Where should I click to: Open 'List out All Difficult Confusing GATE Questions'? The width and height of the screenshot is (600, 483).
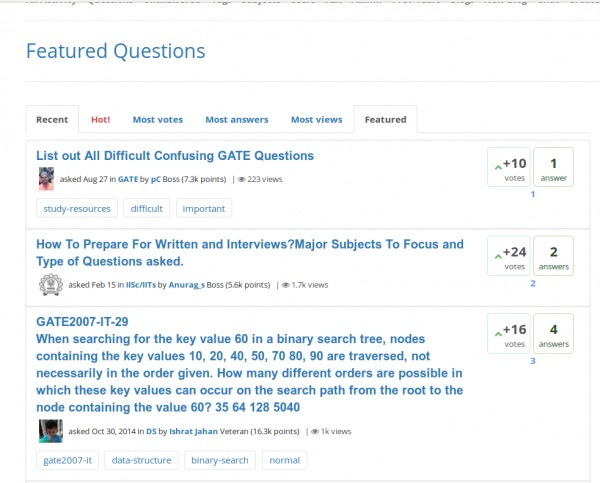(x=175, y=155)
